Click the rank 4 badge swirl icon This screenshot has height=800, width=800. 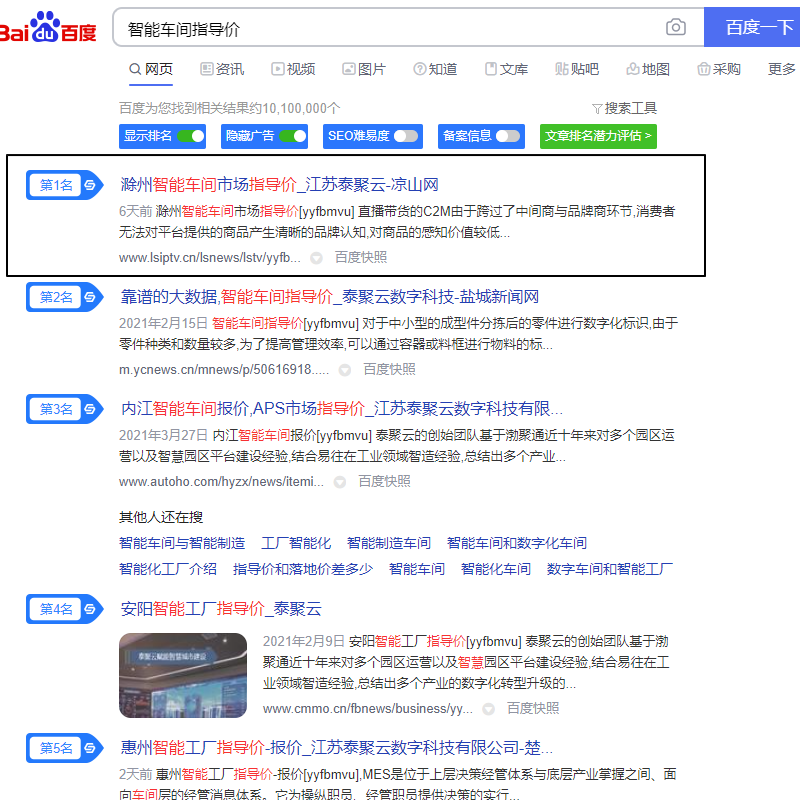(x=90, y=609)
